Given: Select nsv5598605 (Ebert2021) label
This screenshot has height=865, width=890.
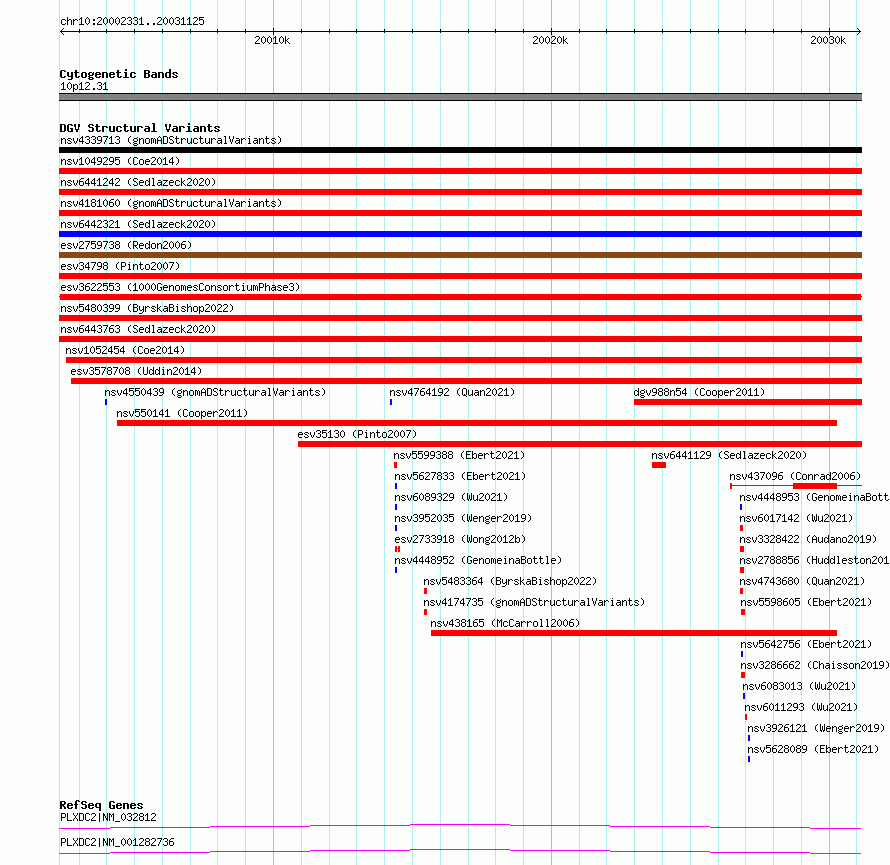Looking at the screenshot, I should coord(806,602).
